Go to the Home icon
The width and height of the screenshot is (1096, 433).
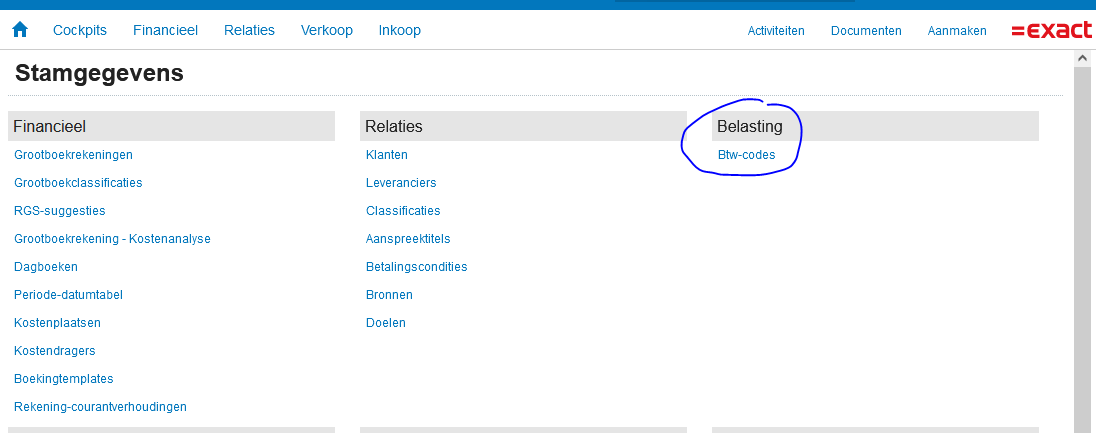tap(20, 30)
